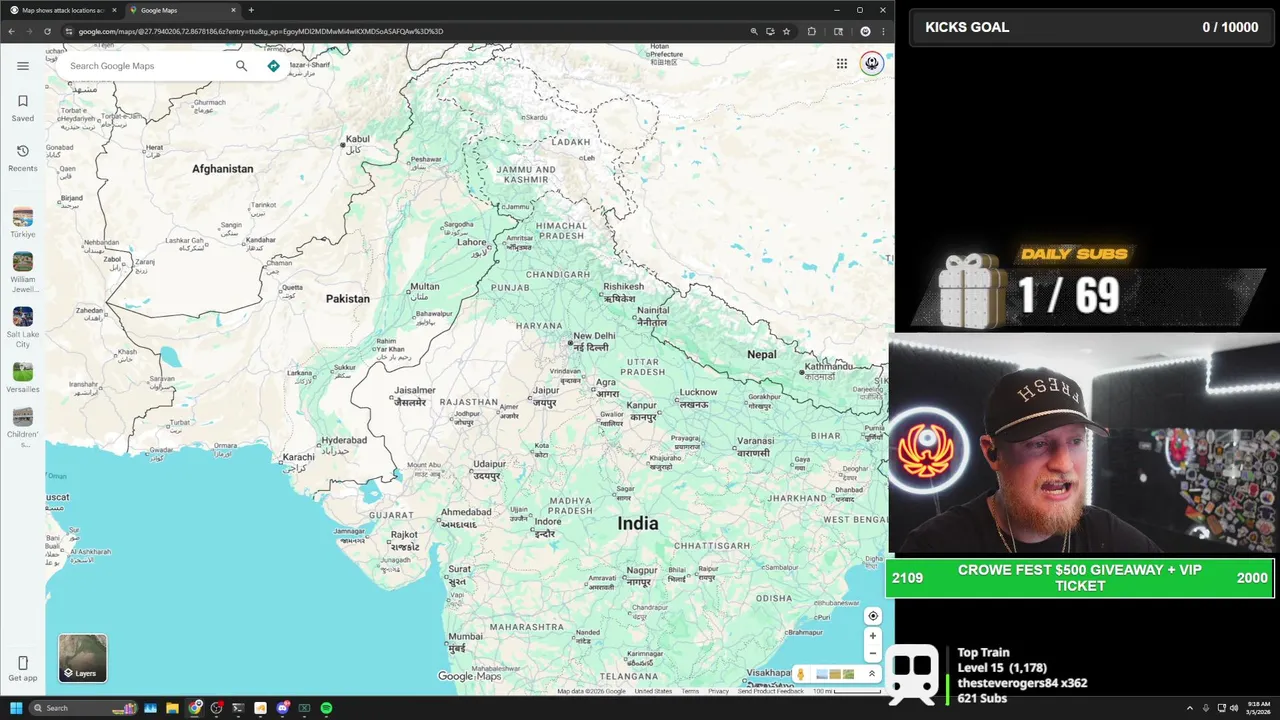1280x720 pixels.
Task: Open the browser extensions puzzle icon
Action: click(x=811, y=31)
